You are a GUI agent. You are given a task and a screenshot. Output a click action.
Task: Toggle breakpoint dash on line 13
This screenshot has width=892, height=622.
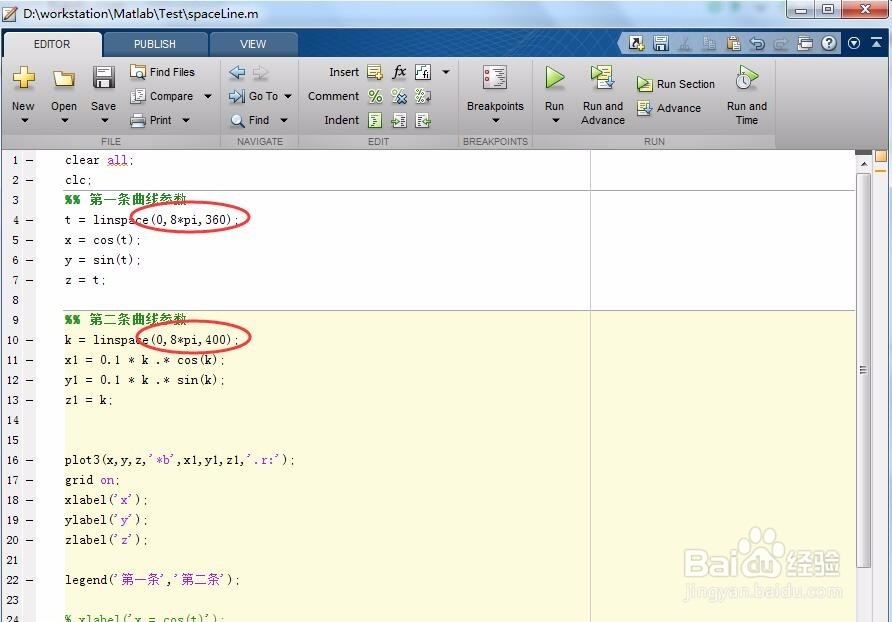pos(30,400)
